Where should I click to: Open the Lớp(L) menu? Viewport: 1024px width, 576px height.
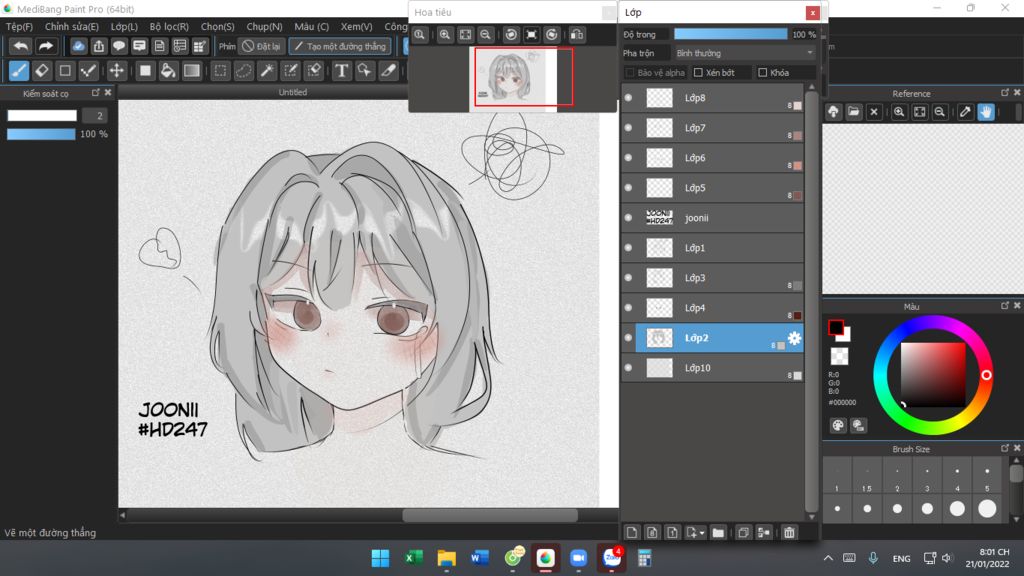tap(124, 27)
